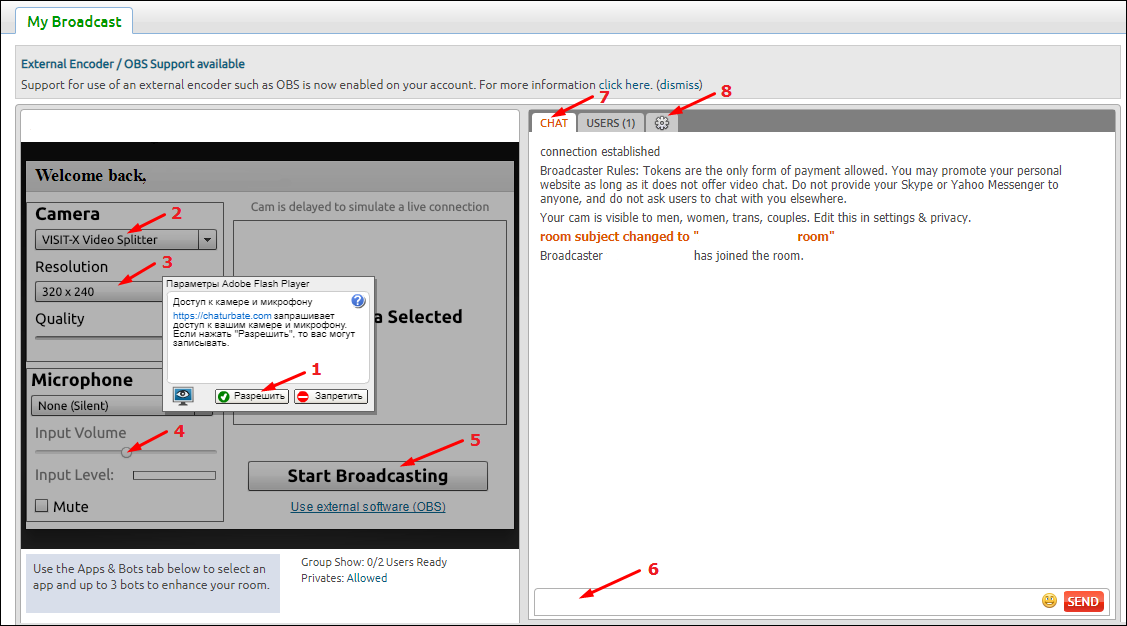1127x626 pixels.
Task: Click the emoji smiley icon in chat
Action: 1049,601
